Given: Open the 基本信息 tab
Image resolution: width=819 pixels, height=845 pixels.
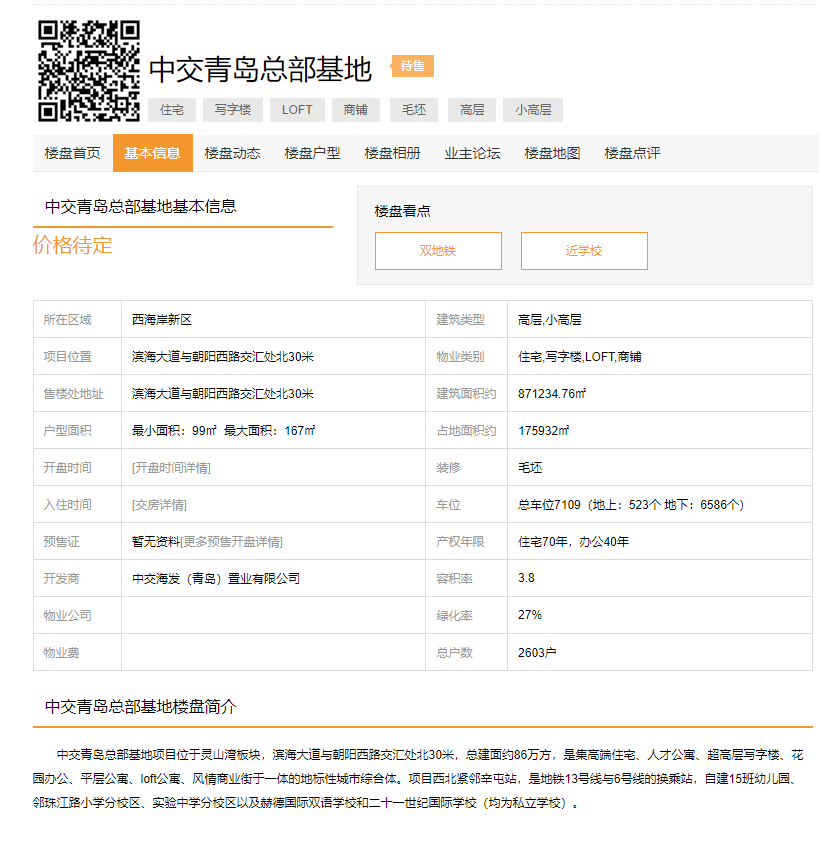Looking at the screenshot, I should (152, 153).
